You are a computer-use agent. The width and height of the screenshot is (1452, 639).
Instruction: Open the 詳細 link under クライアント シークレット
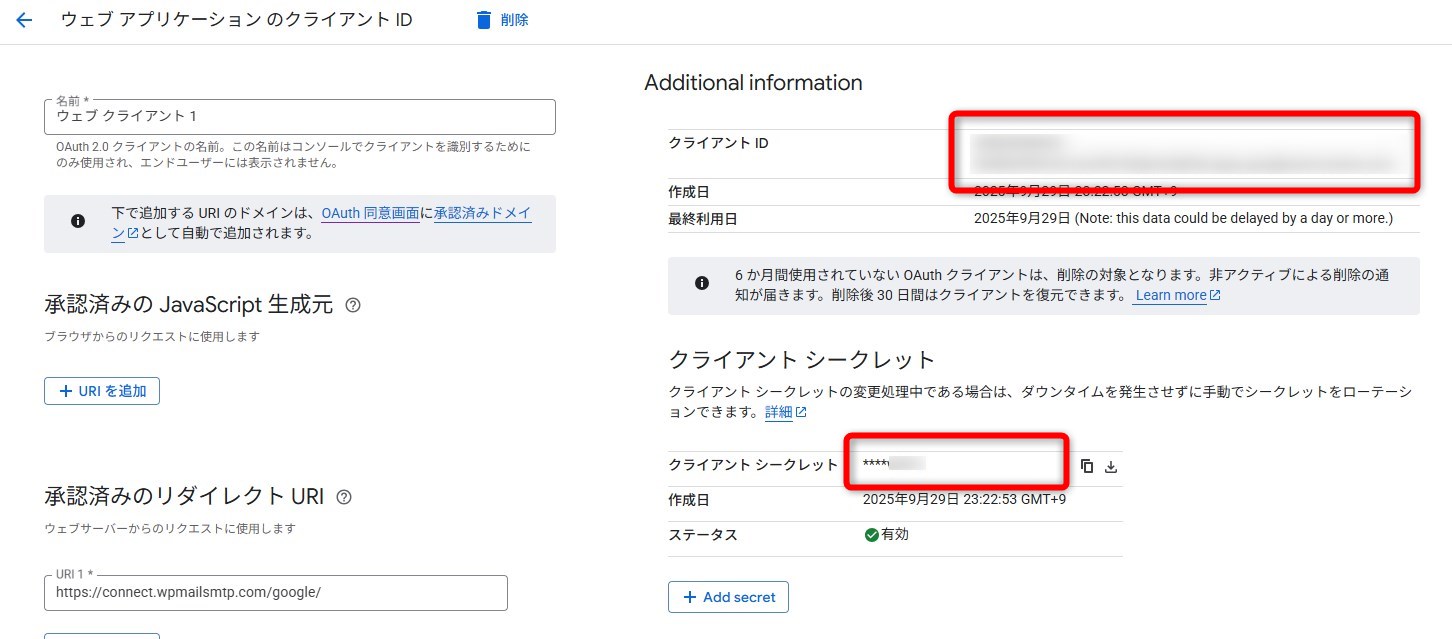(779, 412)
